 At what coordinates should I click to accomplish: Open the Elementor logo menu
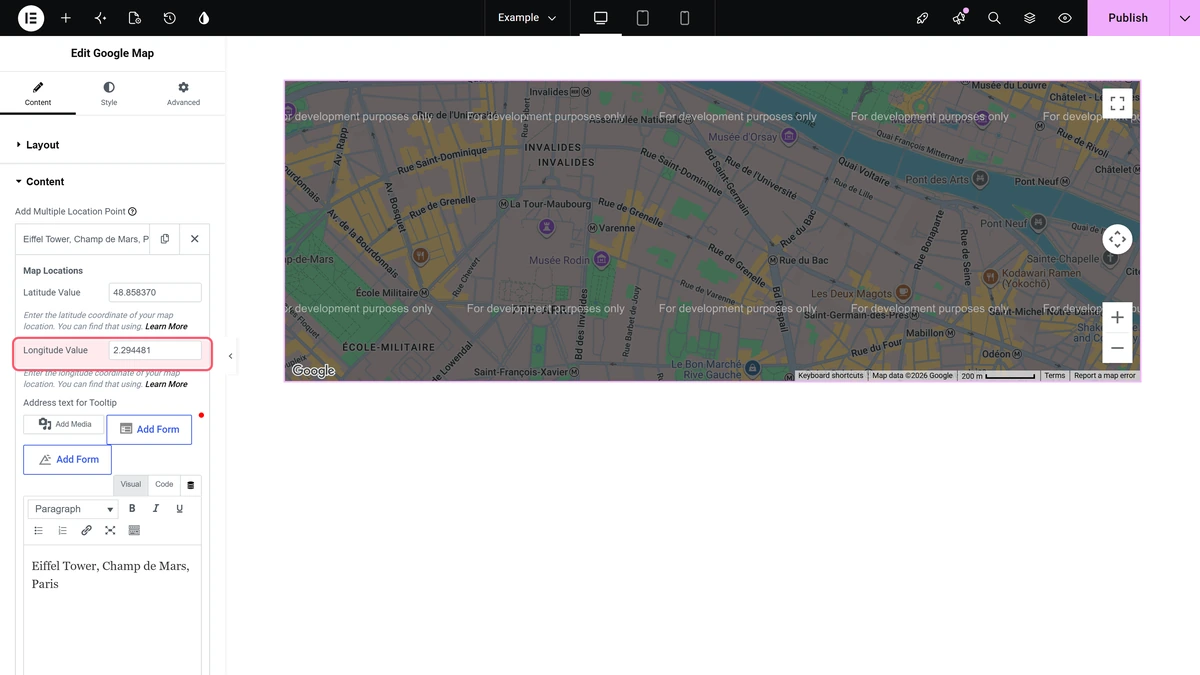[x=31, y=18]
